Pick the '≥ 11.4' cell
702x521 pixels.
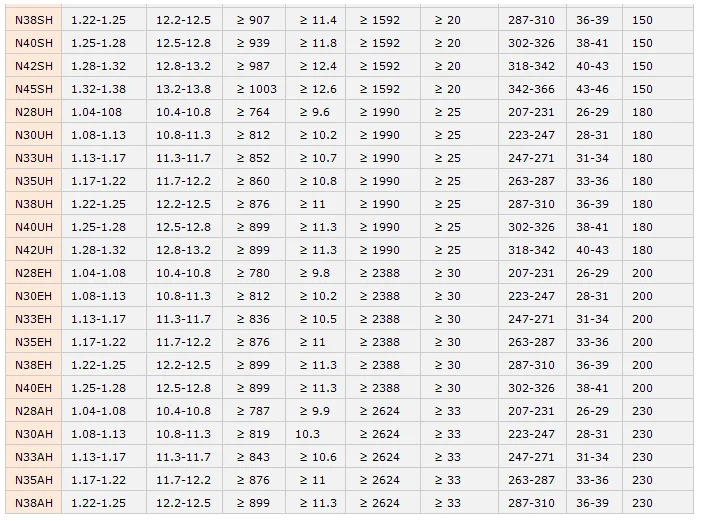point(316,20)
